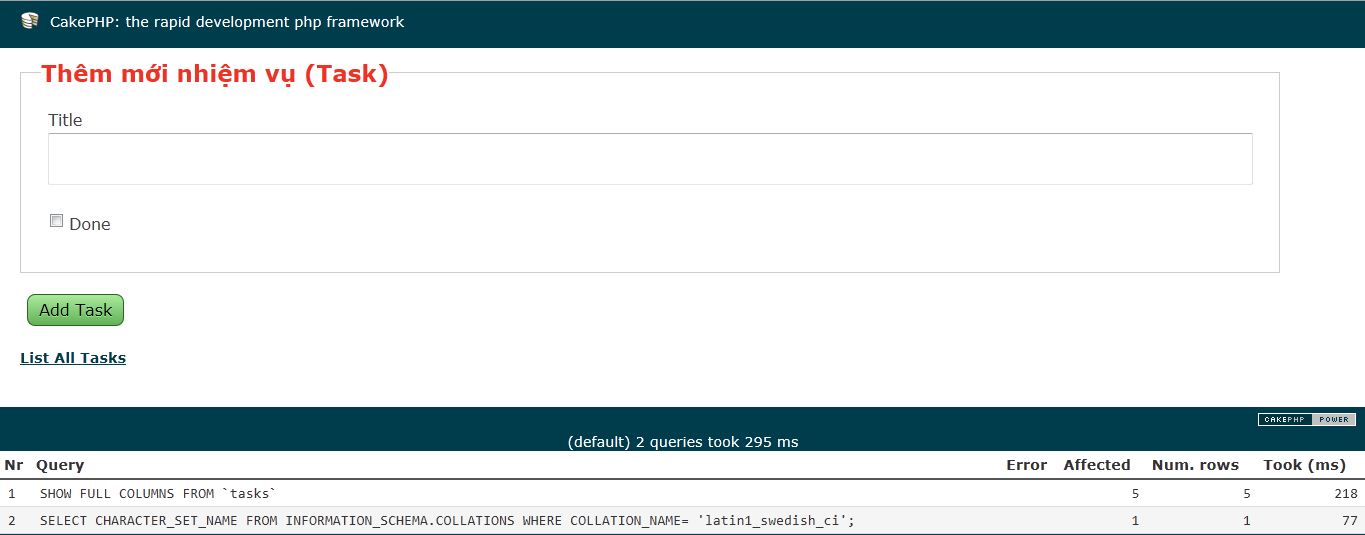Image resolution: width=1365 pixels, height=535 pixels.
Task: Select the SHOW FULL COLUMNS query text
Action: click(157, 494)
